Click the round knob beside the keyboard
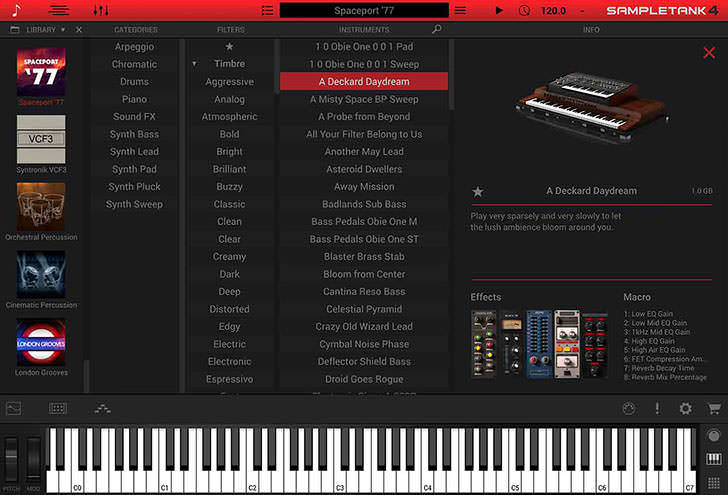 (714, 436)
